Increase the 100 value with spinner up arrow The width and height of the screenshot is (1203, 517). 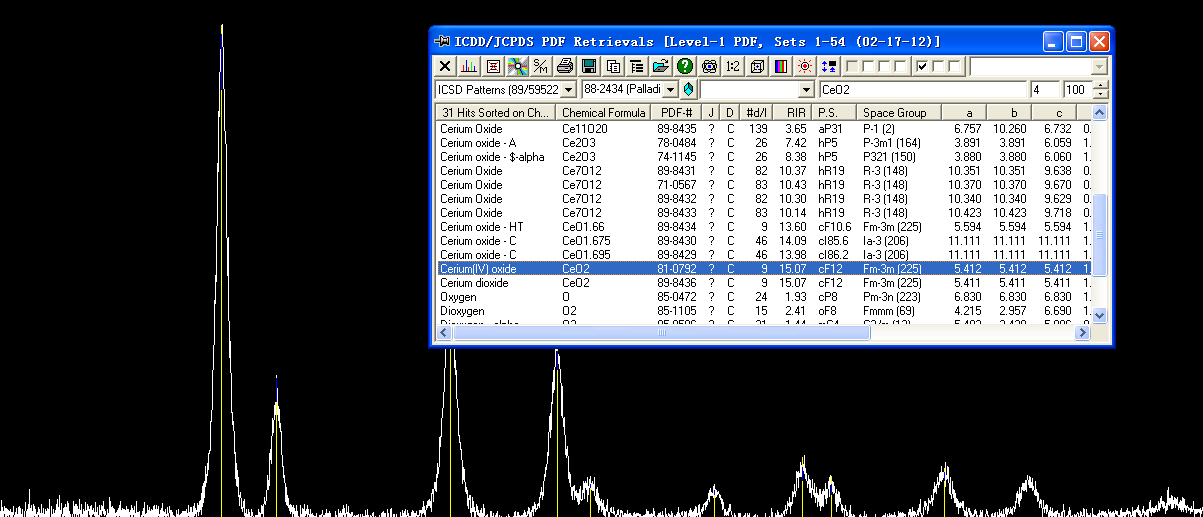click(1101, 86)
